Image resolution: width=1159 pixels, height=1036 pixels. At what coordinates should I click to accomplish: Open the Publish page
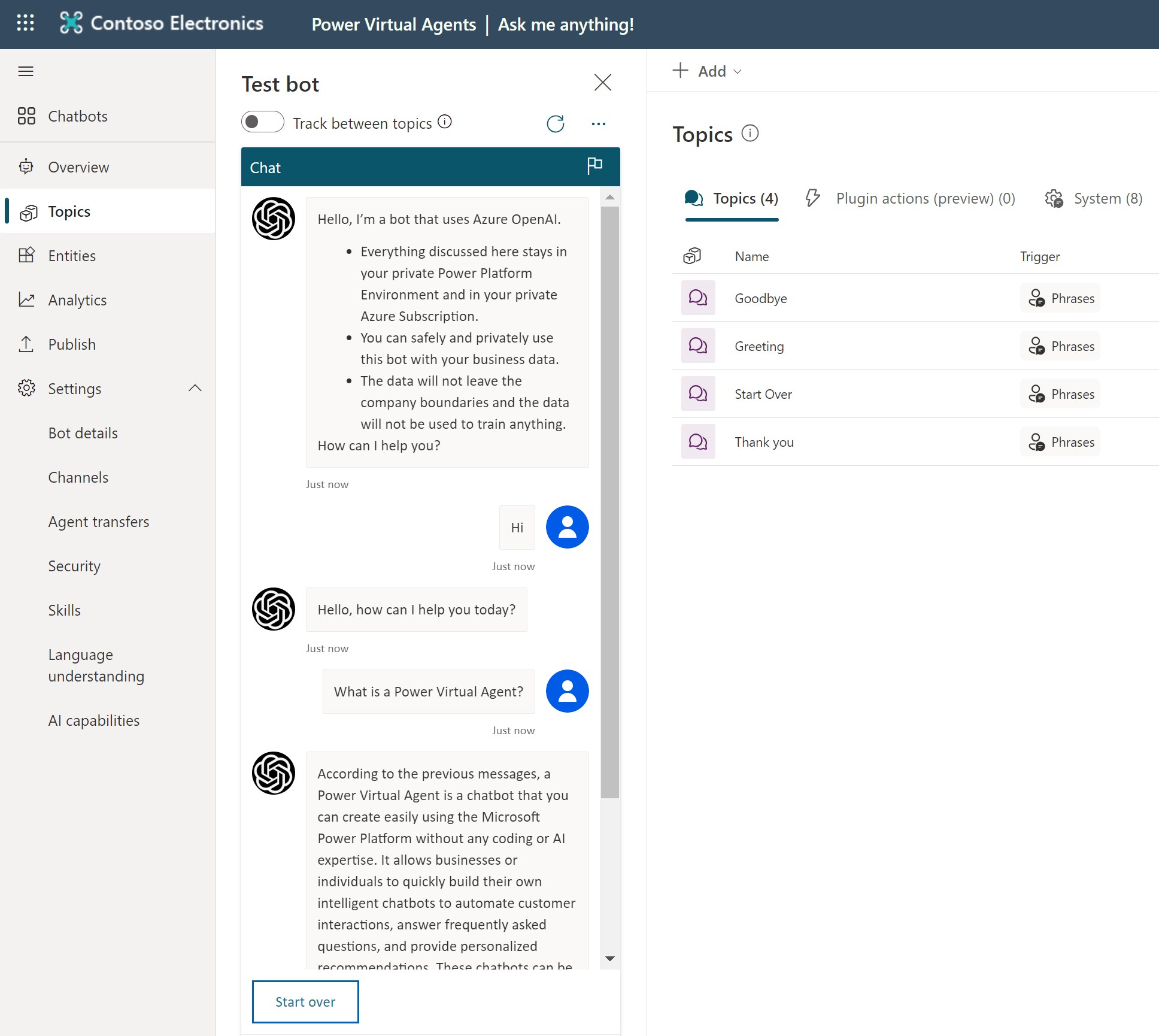point(72,344)
